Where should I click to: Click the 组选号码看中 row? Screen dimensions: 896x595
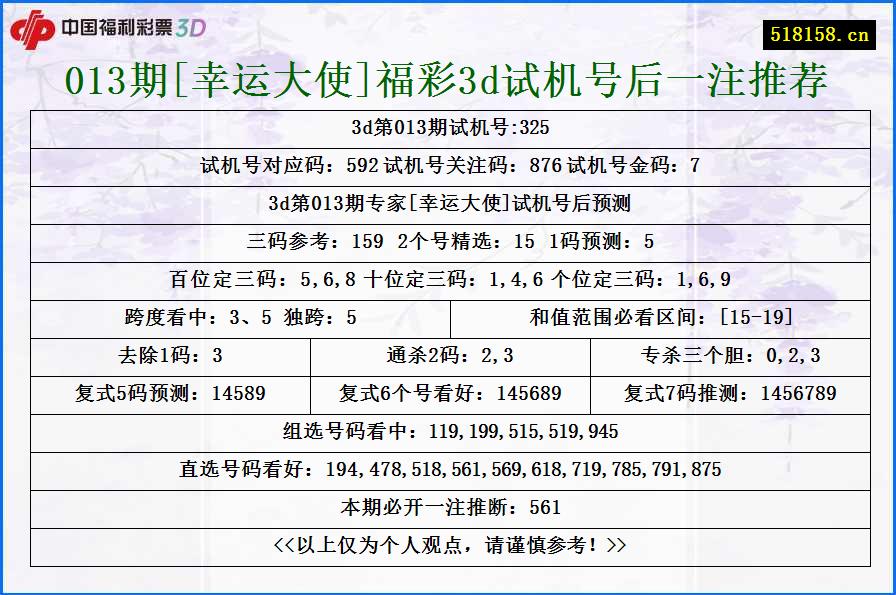448,432
